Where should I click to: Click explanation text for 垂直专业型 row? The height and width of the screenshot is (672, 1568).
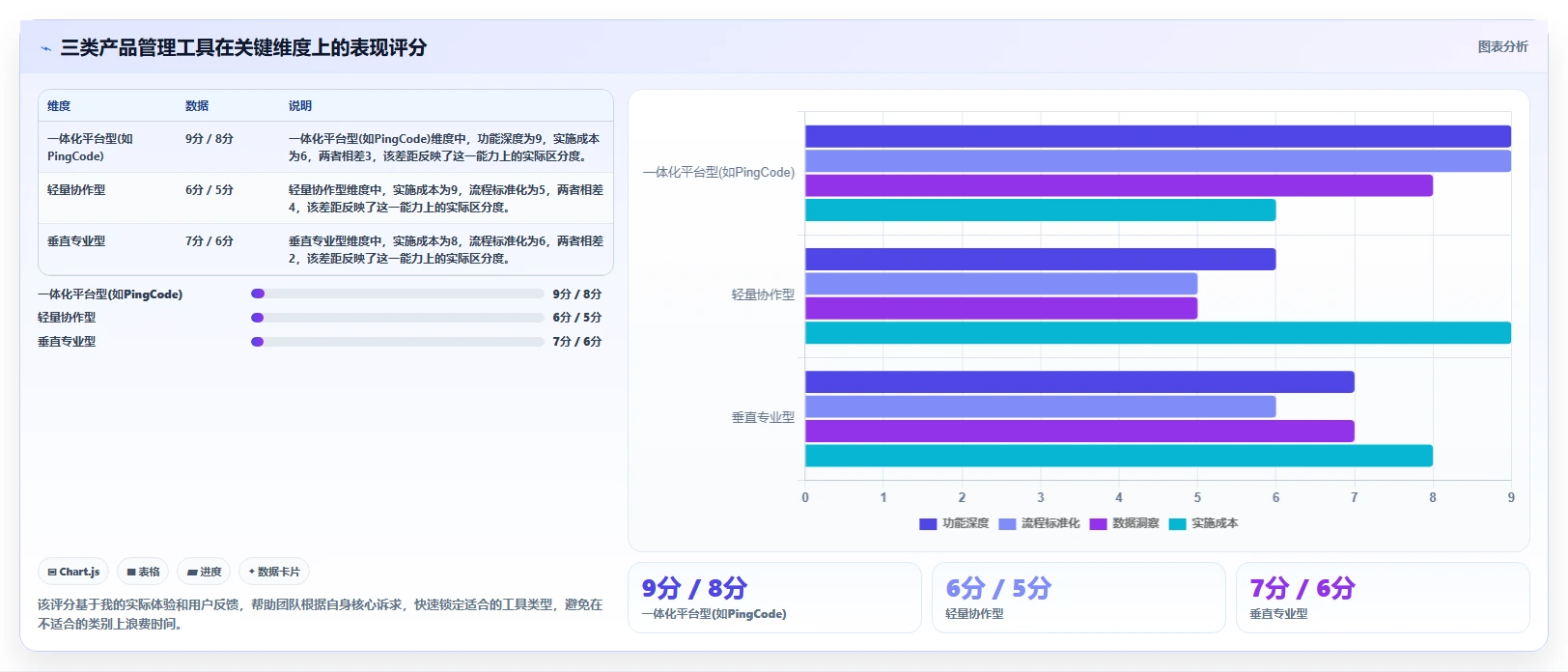pyautogui.click(x=445, y=250)
